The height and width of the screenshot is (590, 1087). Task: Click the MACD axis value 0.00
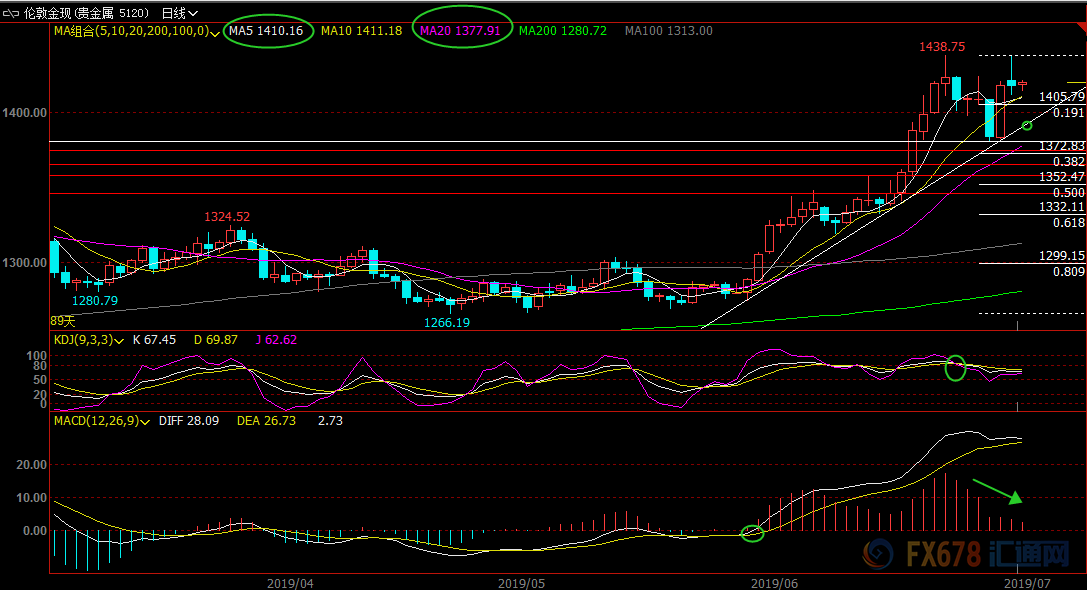point(35,531)
